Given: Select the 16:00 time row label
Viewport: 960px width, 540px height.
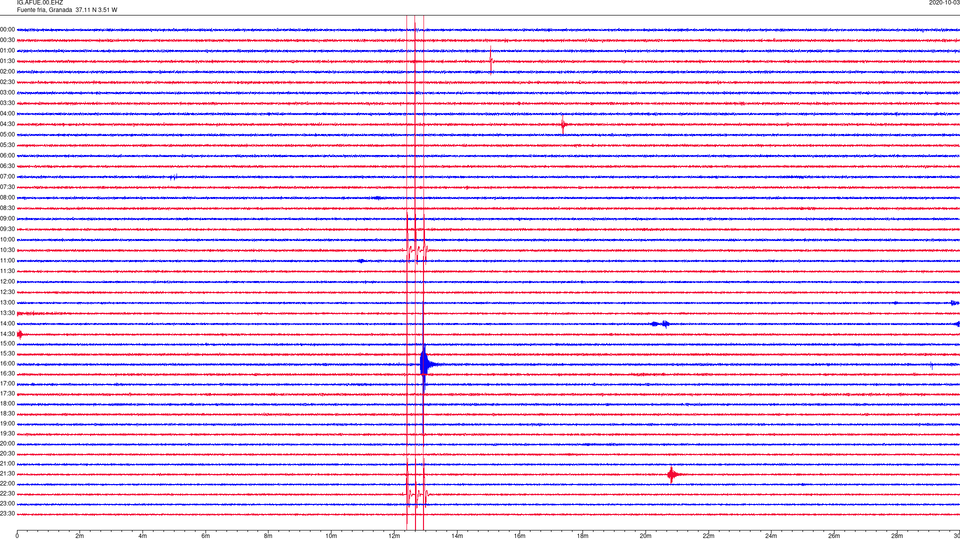Looking at the screenshot, I should [8, 364].
